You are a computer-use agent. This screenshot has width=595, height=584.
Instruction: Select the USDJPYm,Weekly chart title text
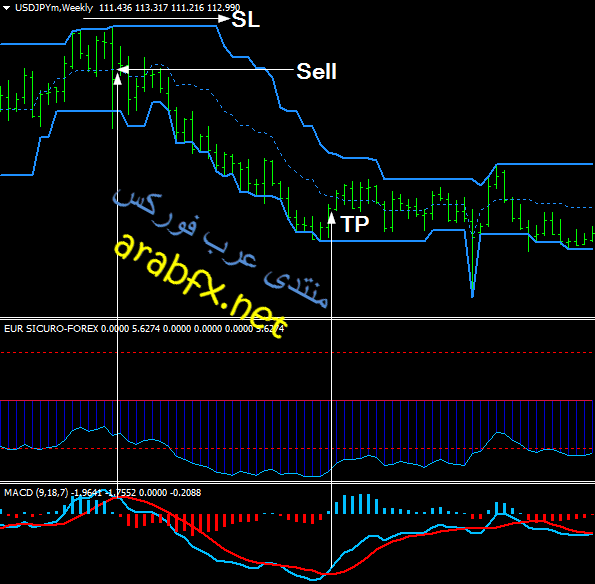54,8
